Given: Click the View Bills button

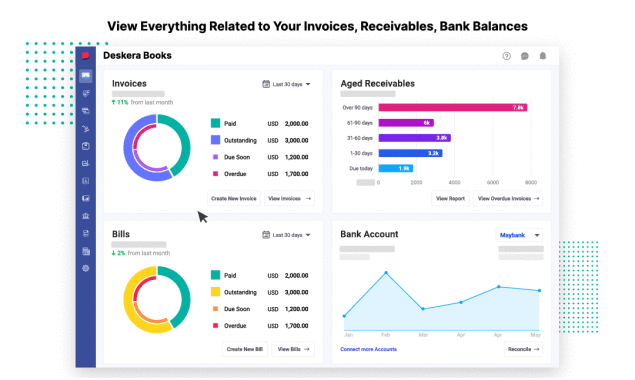Looking at the screenshot, I should pos(293,349).
